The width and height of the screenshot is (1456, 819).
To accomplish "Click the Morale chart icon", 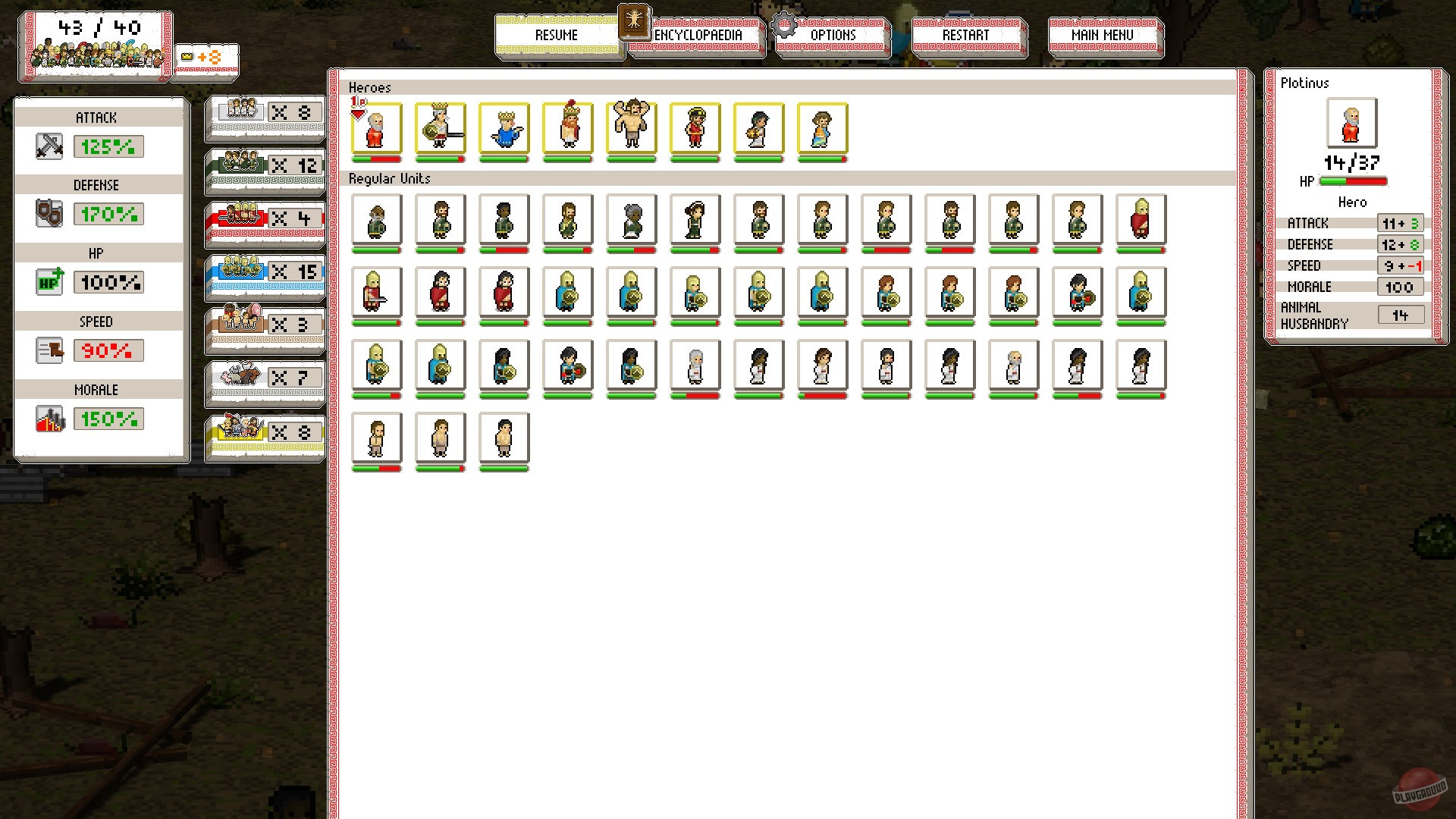I will tap(49, 419).
